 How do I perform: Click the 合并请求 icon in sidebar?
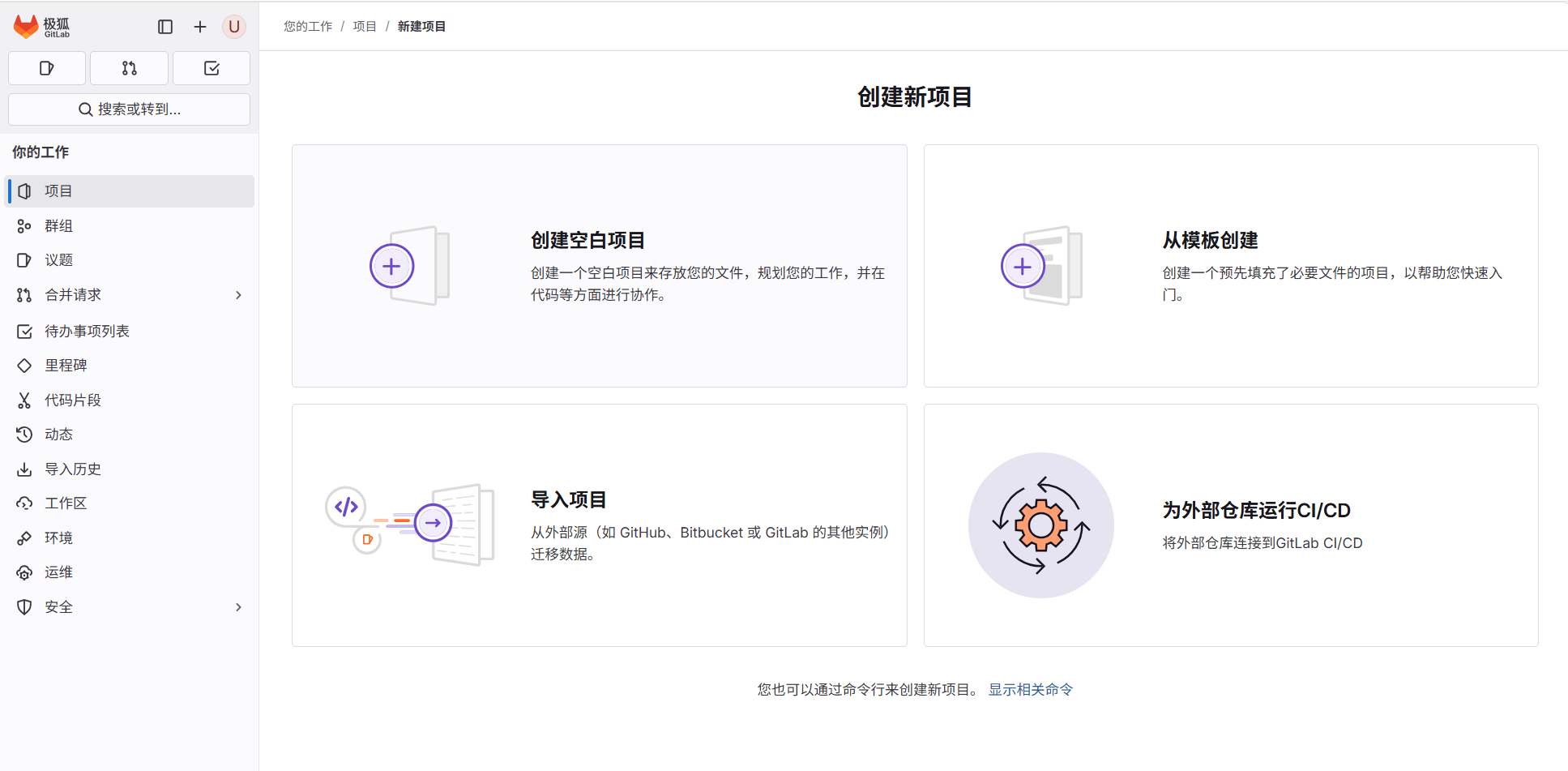click(x=24, y=295)
